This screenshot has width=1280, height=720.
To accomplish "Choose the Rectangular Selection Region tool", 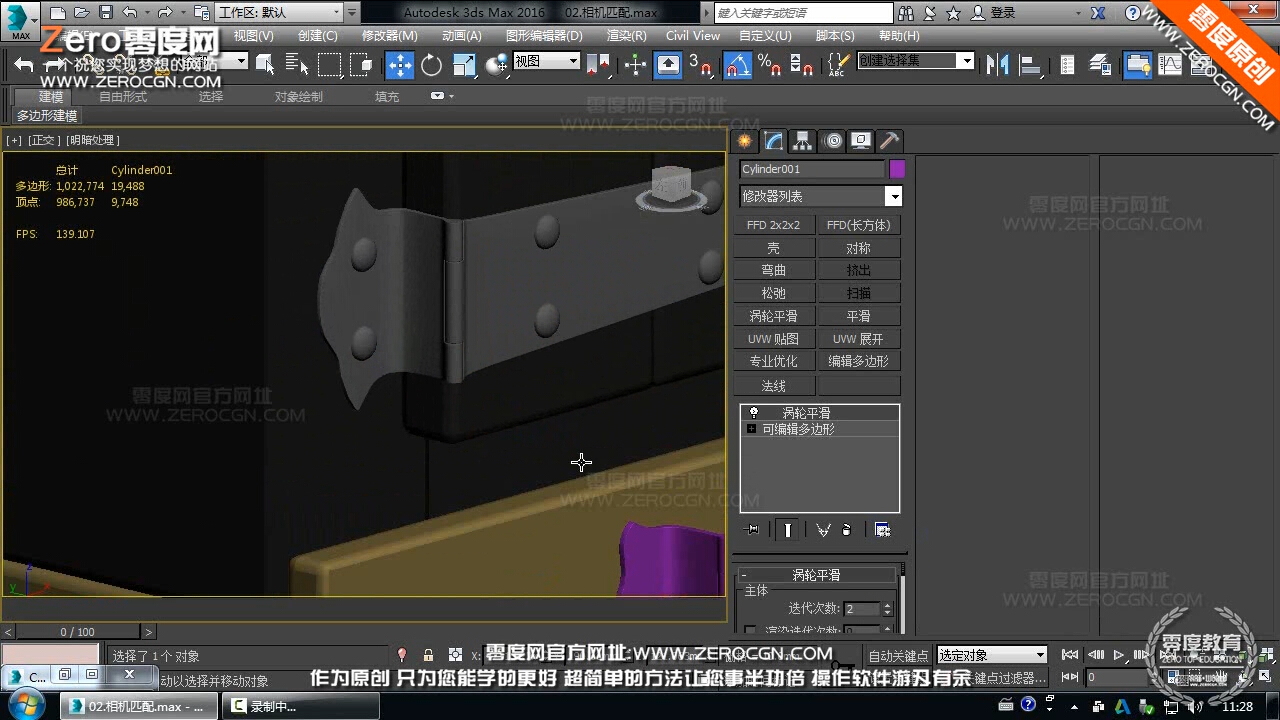I will click(329, 65).
